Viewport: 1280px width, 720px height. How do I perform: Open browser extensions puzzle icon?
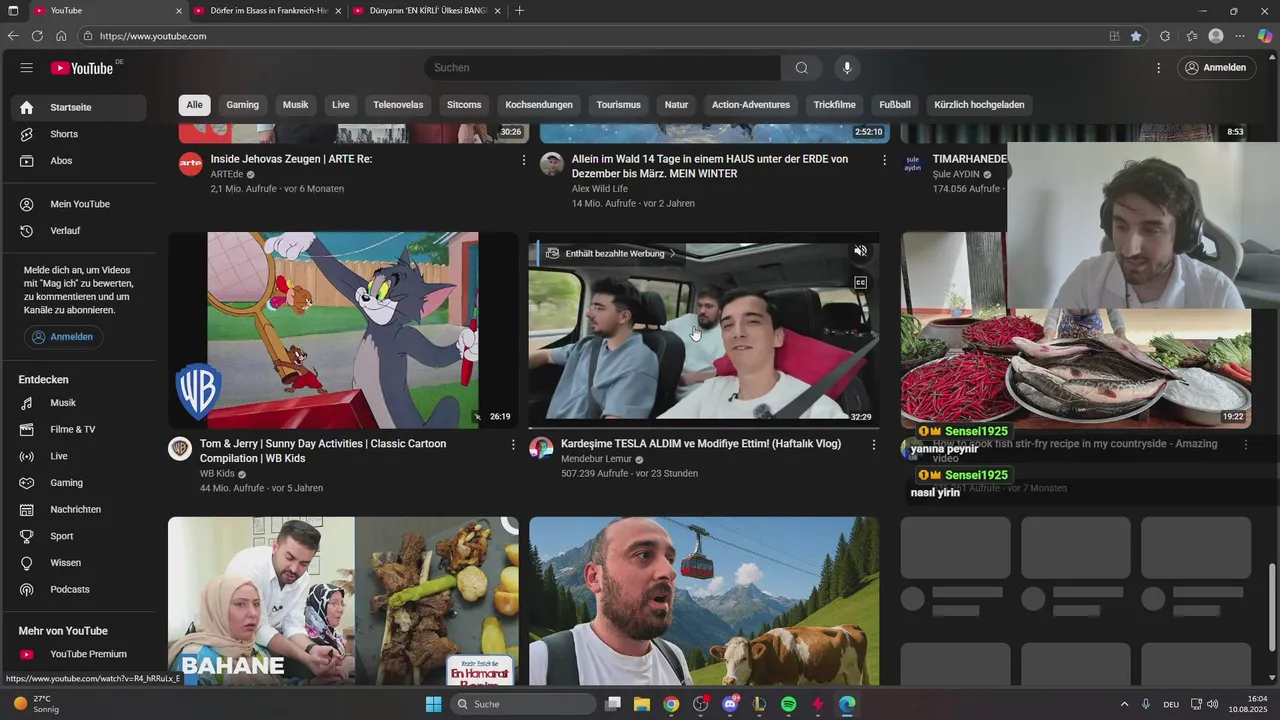1165,36
